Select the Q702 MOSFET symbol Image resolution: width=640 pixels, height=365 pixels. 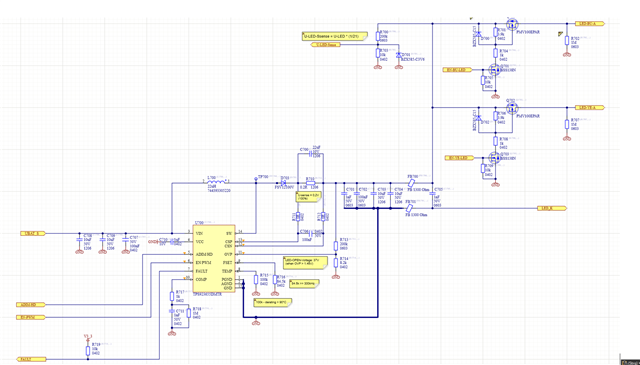[x=512, y=108]
